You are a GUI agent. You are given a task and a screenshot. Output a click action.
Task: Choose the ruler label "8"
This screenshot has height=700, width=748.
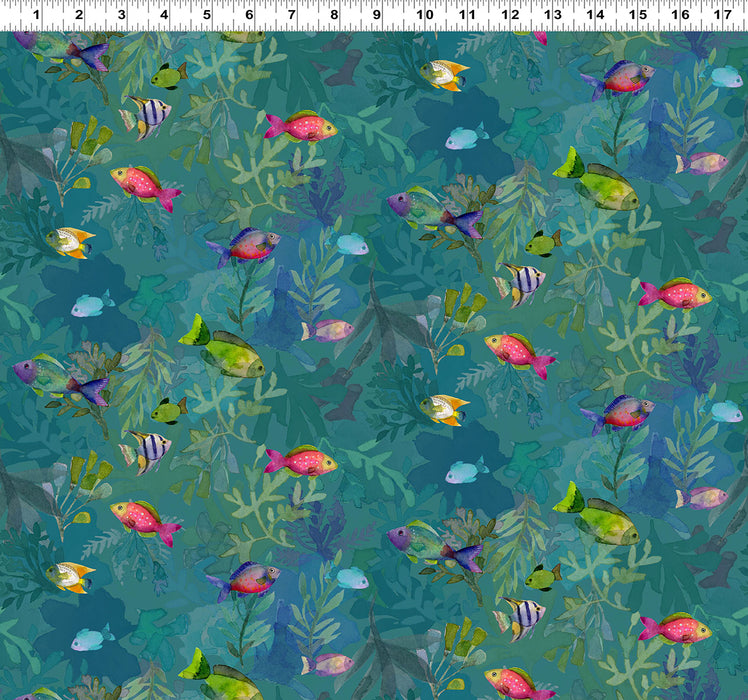334,15
